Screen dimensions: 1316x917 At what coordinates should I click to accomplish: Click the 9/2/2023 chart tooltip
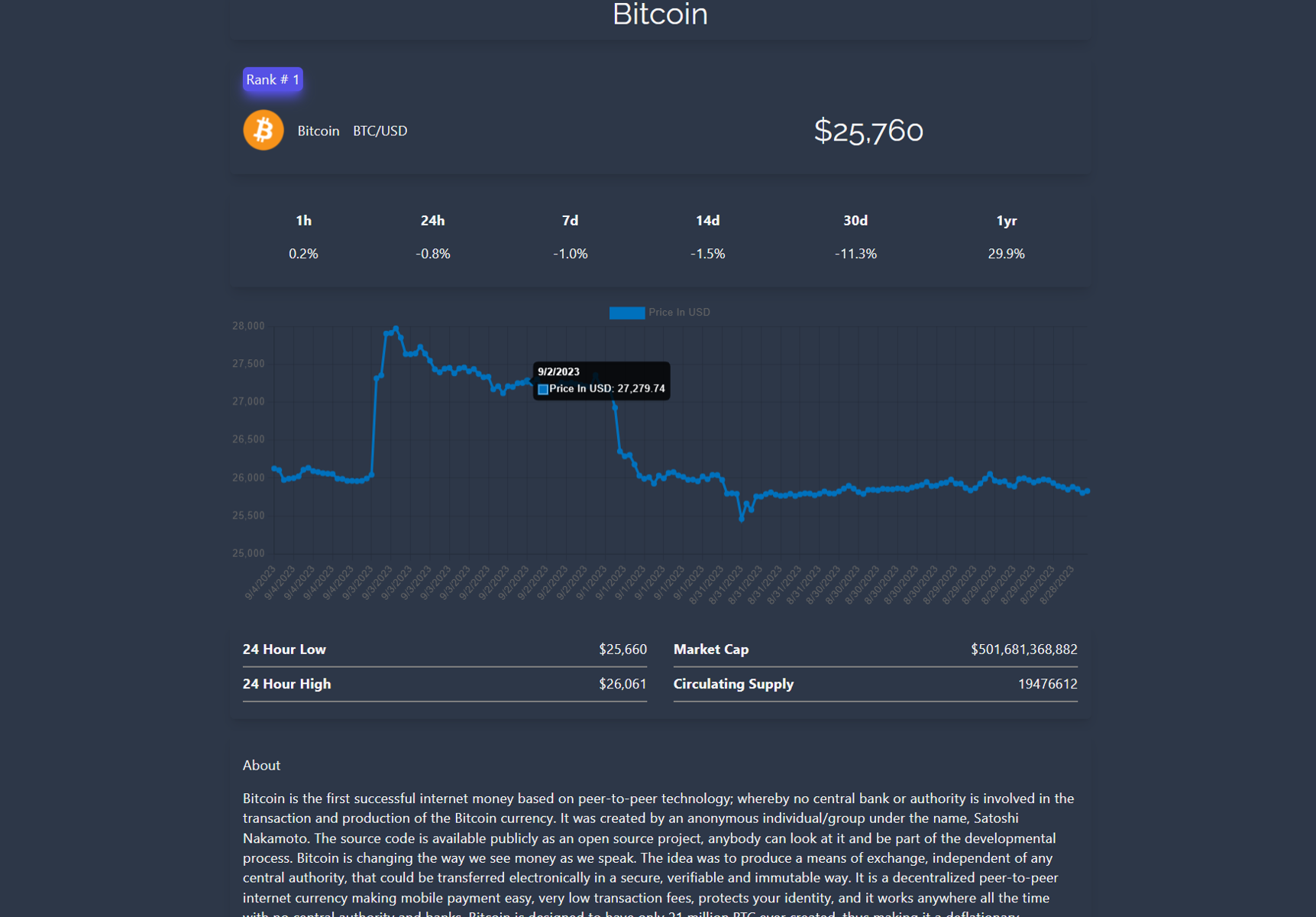pyautogui.click(x=601, y=381)
